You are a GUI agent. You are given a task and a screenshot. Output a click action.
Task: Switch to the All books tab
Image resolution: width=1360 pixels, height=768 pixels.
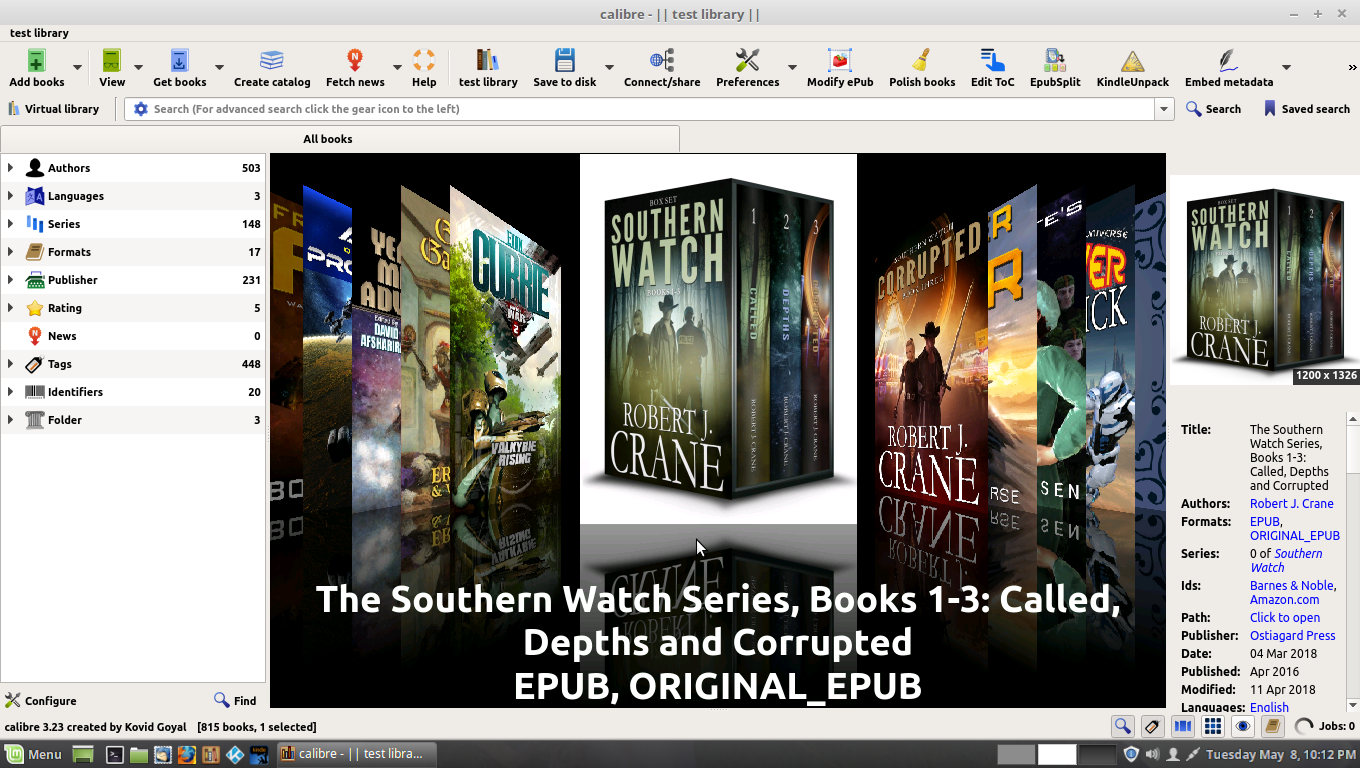tap(340, 139)
